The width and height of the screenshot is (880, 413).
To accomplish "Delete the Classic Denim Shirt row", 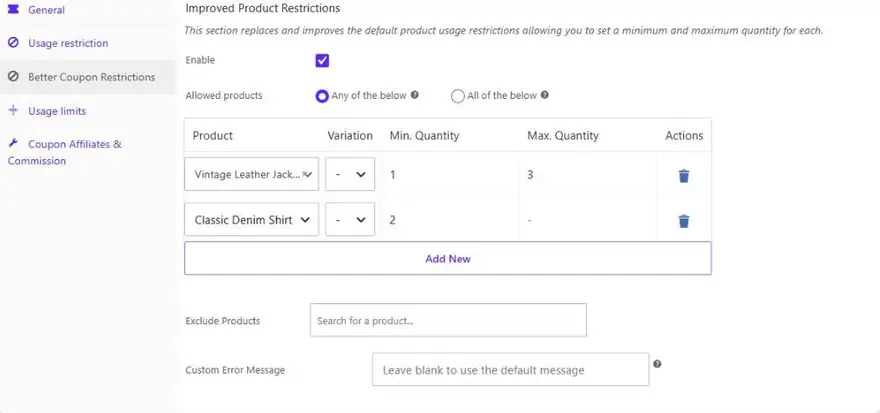I will pyautogui.click(x=684, y=221).
